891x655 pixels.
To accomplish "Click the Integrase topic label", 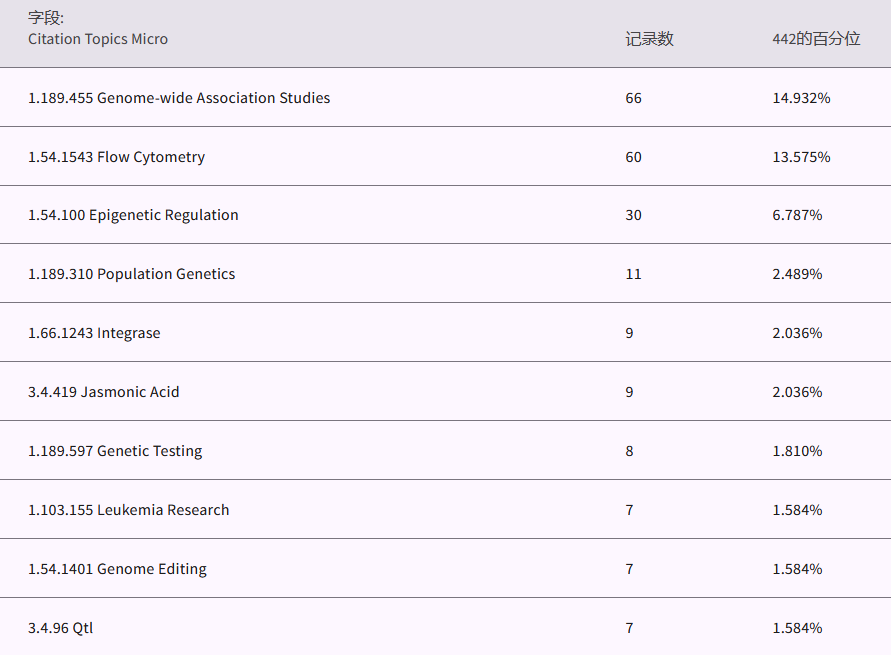I will point(94,333).
